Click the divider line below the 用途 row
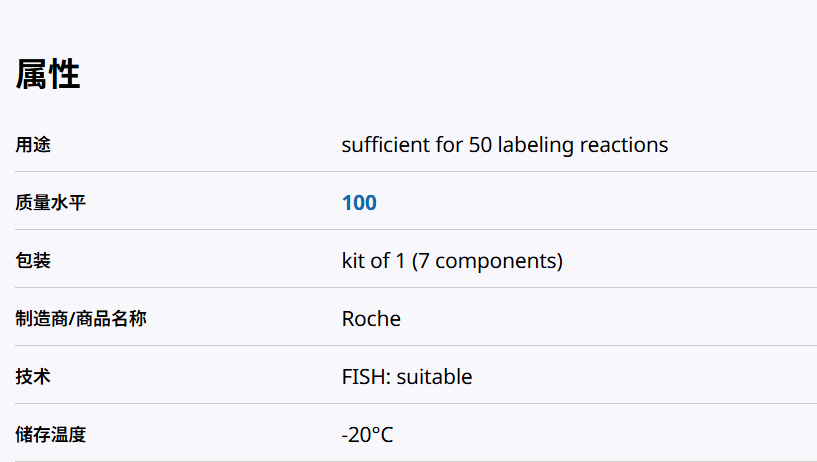The height and width of the screenshot is (462, 817). pyautogui.click(x=408, y=172)
